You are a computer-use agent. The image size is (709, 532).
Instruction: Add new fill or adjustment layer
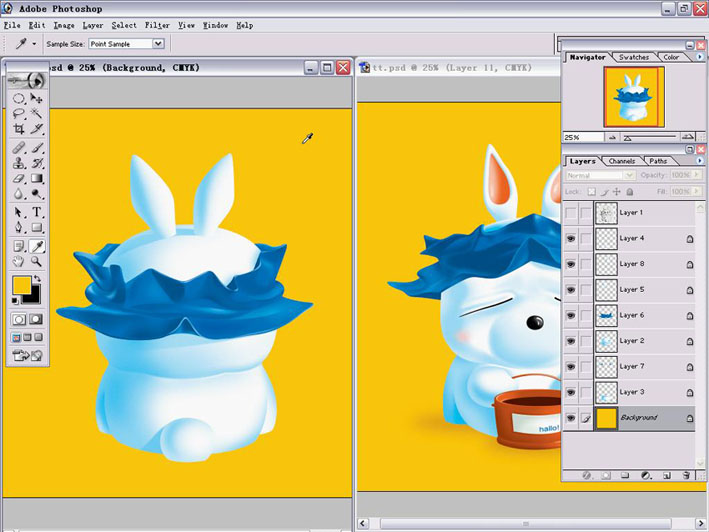coord(646,475)
